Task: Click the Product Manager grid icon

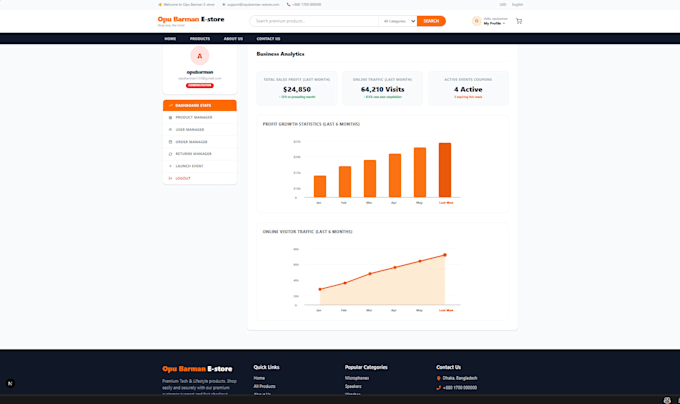Action: coord(170,117)
